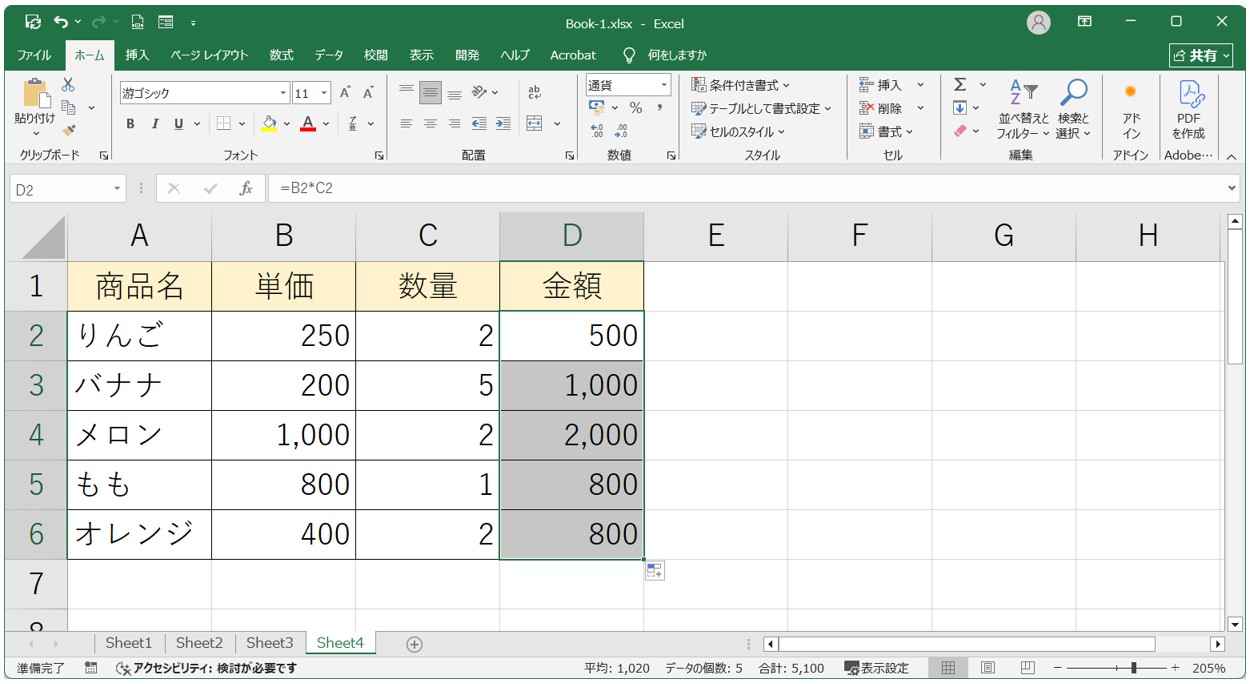Click Decrease Decimal icon

[620, 131]
